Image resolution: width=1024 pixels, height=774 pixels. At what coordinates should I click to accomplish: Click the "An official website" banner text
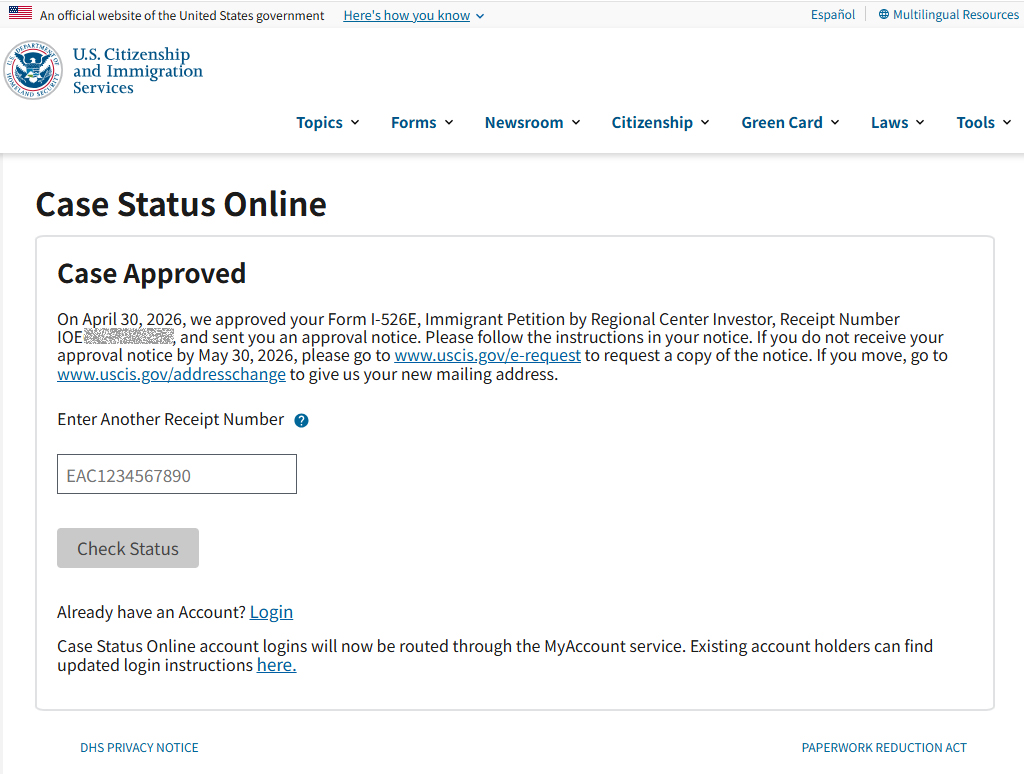[182, 16]
